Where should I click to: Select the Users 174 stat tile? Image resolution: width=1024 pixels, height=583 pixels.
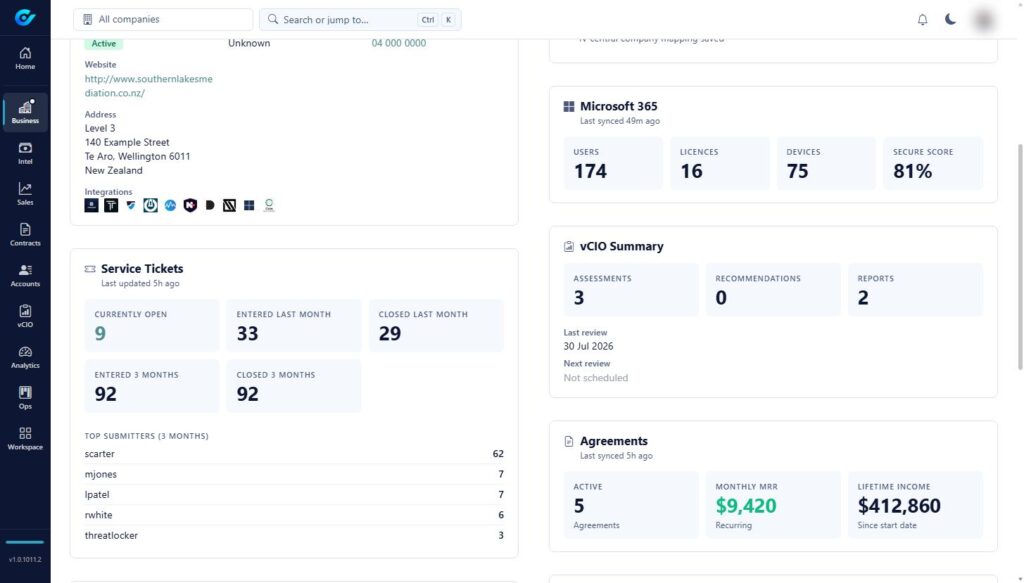point(613,163)
